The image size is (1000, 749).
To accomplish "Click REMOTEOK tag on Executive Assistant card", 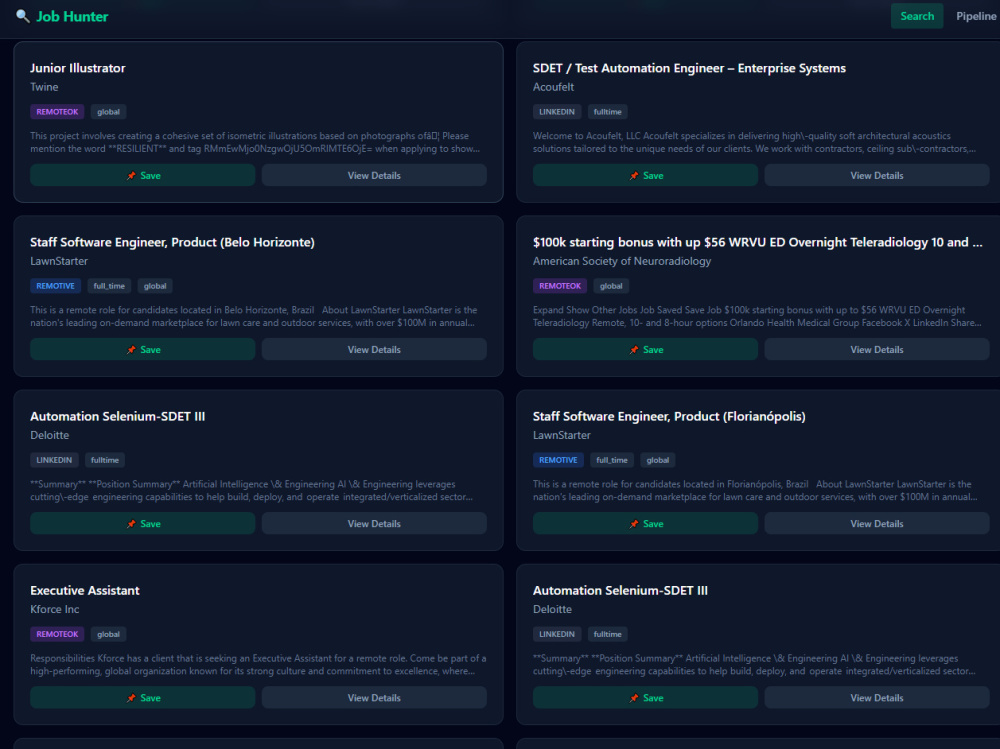I will point(57,634).
